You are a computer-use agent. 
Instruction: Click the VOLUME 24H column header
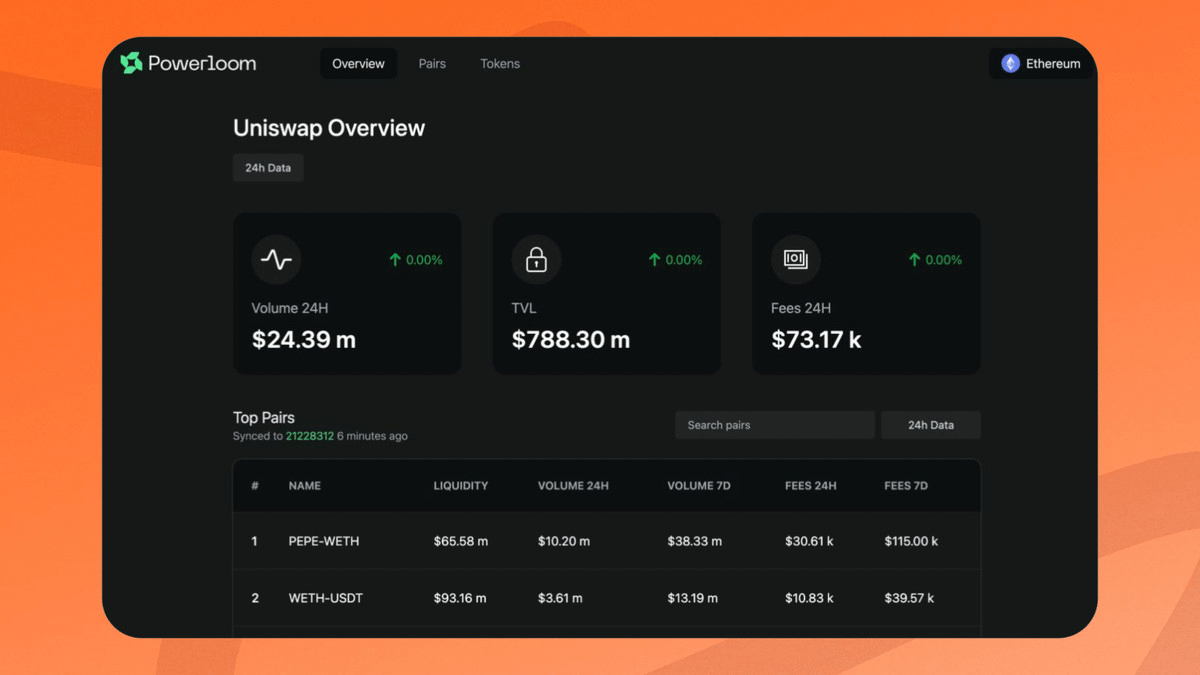pos(573,486)
